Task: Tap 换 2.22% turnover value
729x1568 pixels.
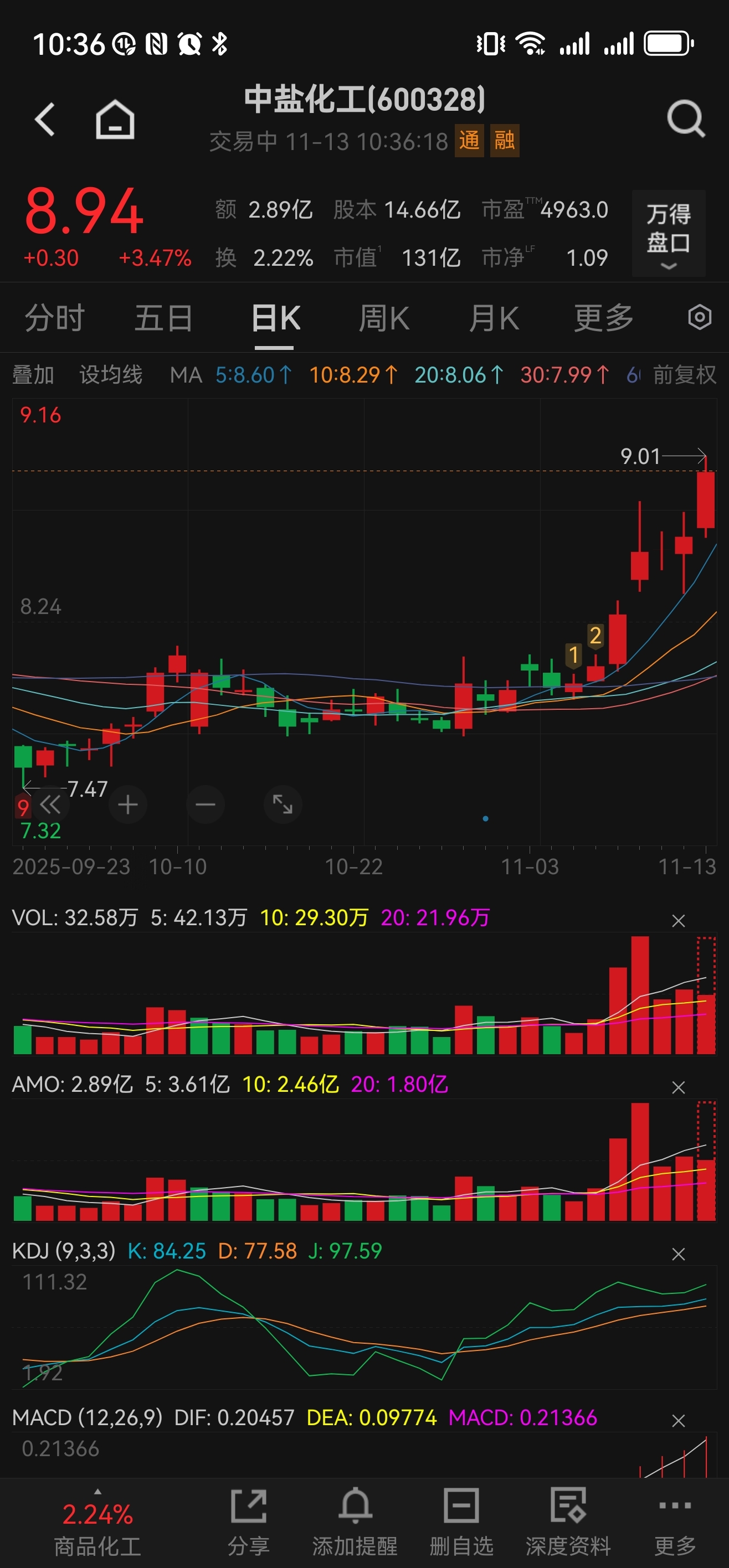Action: click(264, 258)
